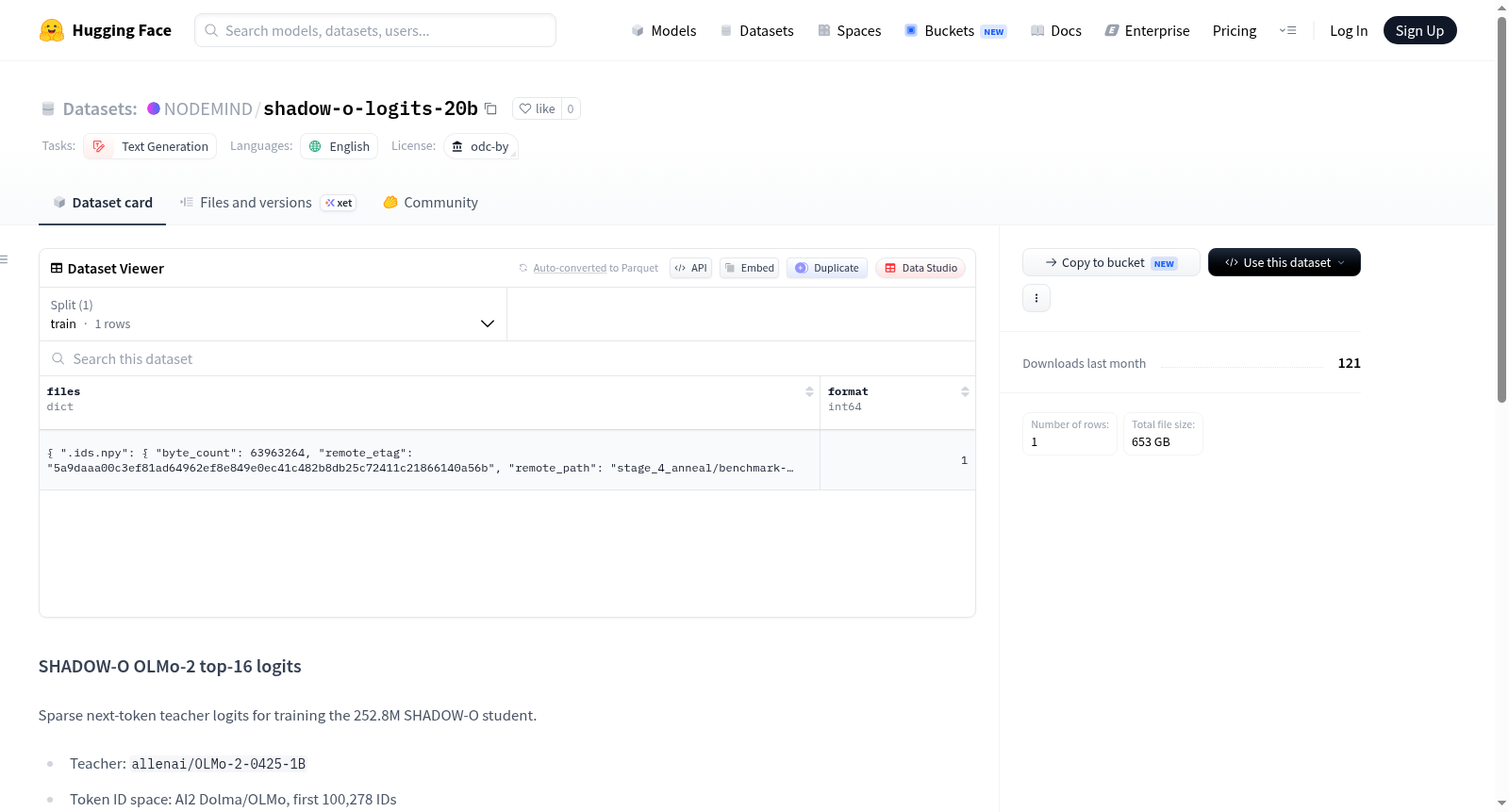Screen dimensions: 1509x812
Task: Click the odc-by license tag
Action: [481, 146]
